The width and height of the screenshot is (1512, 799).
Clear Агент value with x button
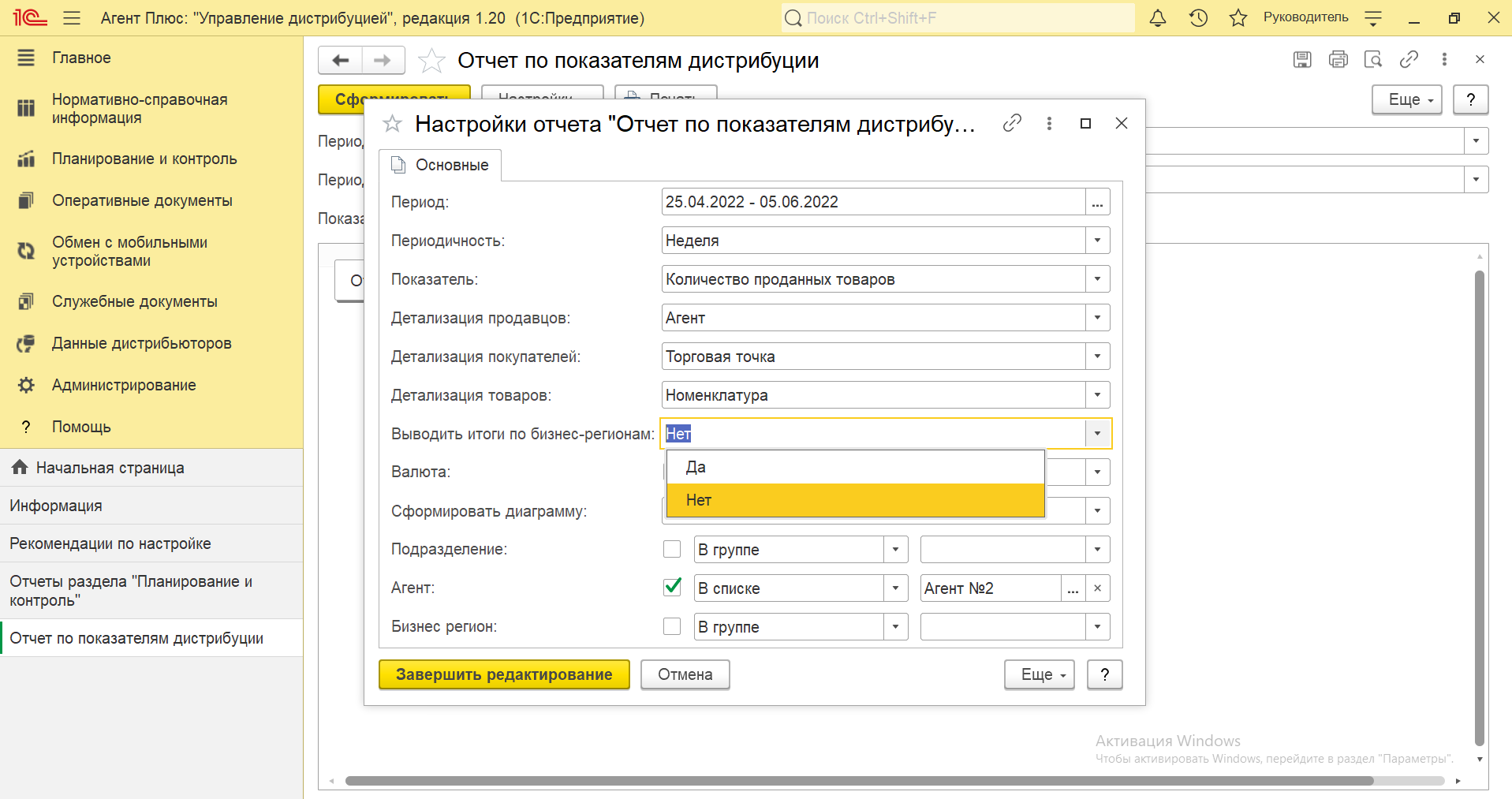pos(1097,588)
